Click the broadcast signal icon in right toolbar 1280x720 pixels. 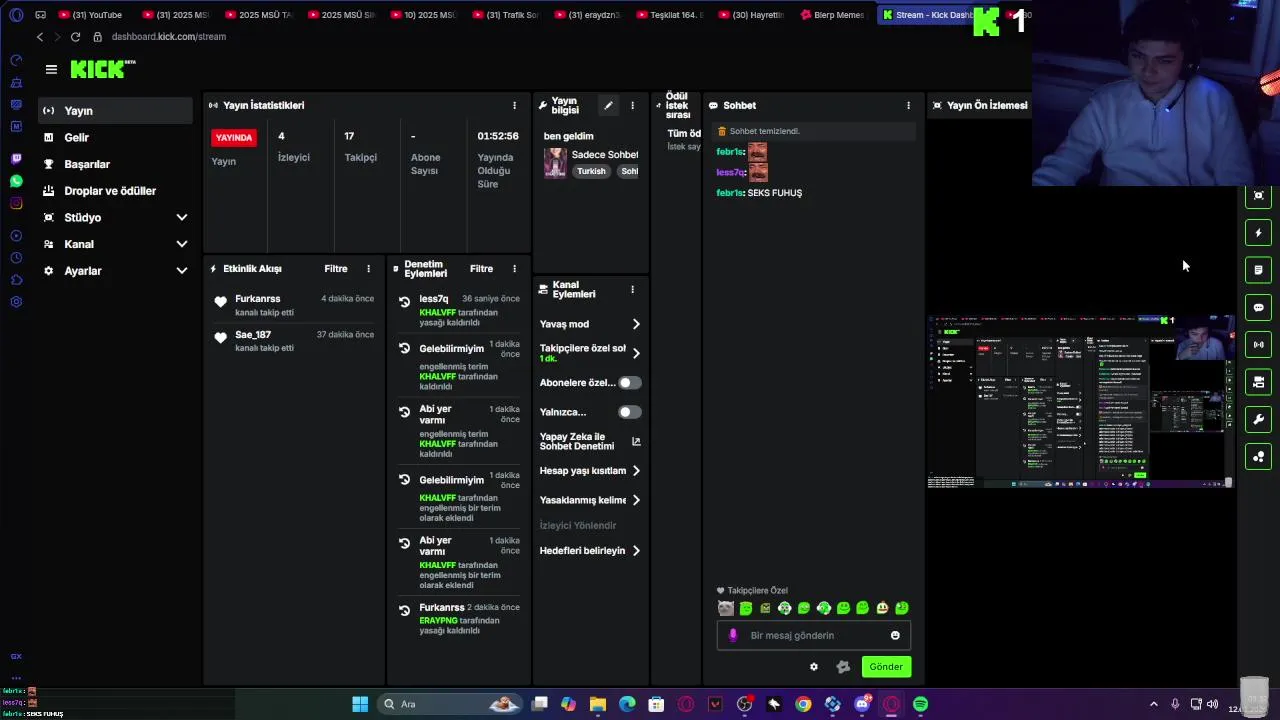pos(1258,345)
